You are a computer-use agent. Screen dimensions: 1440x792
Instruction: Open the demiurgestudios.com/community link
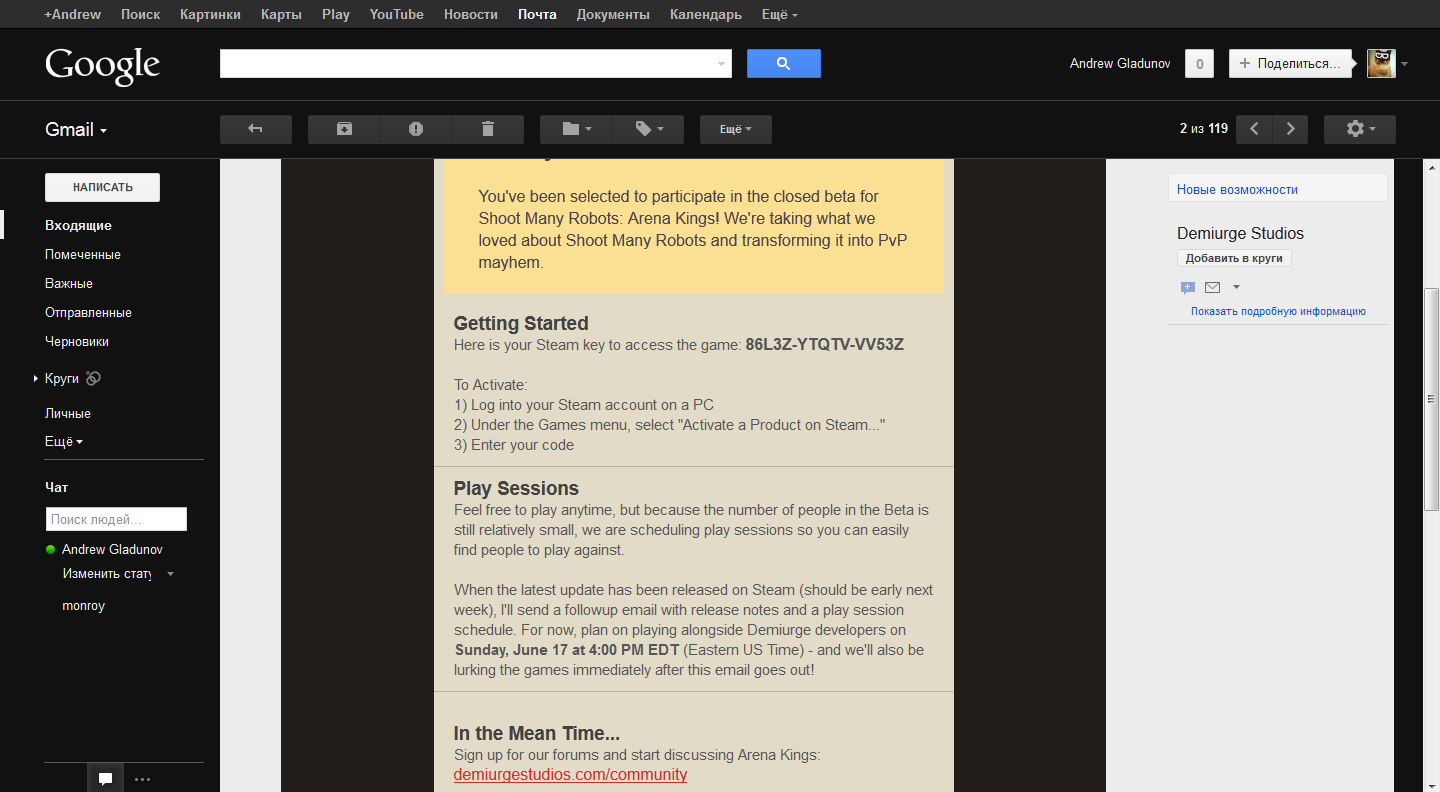pos(570,775)
